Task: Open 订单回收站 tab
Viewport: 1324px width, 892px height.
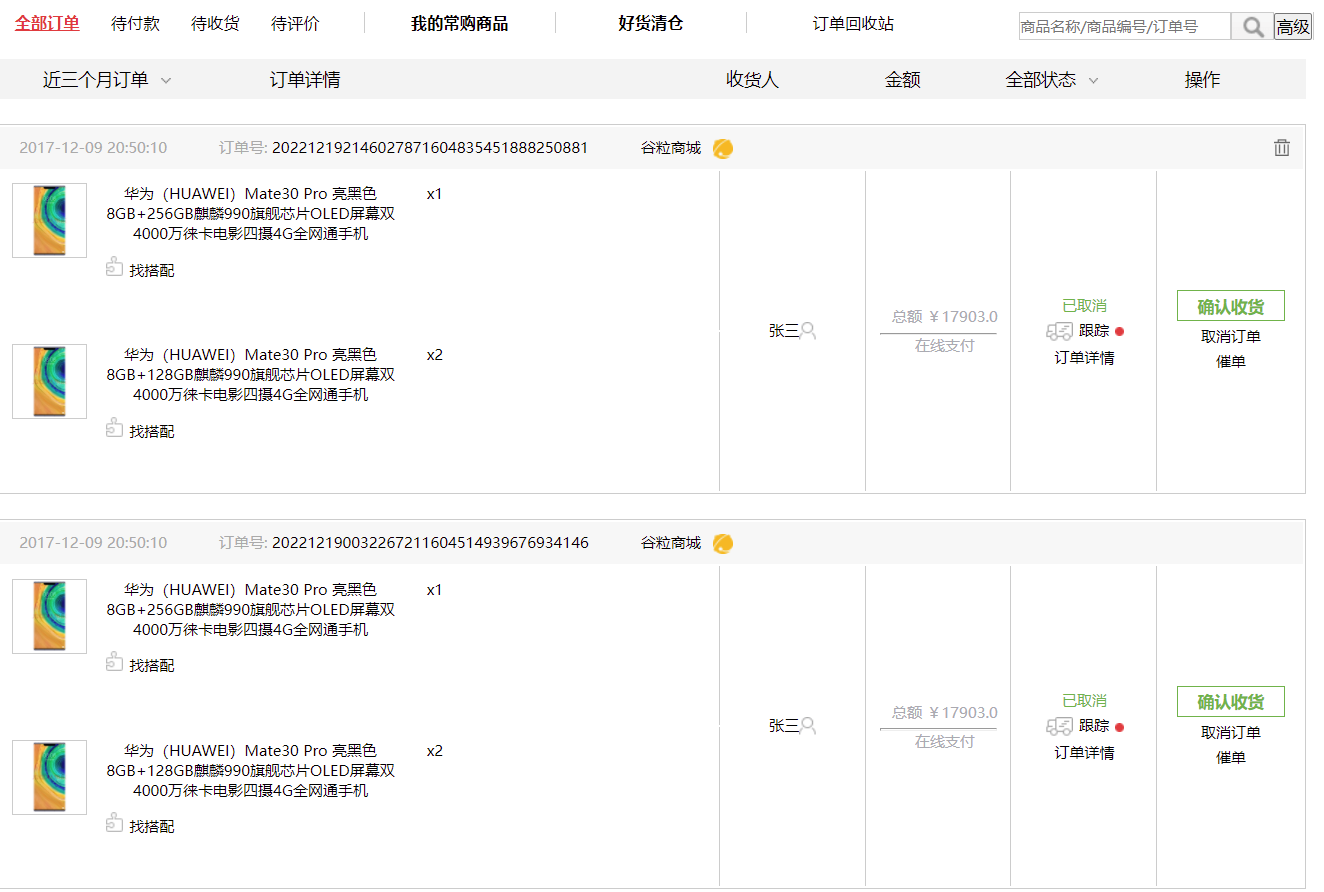Action: [x=853, y=23]
